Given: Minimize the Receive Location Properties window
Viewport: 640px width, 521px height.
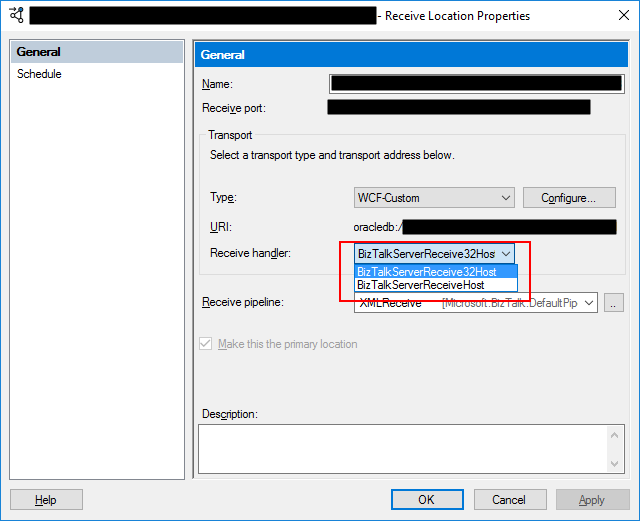Looking at the screenshot, I should pos(574,15).
